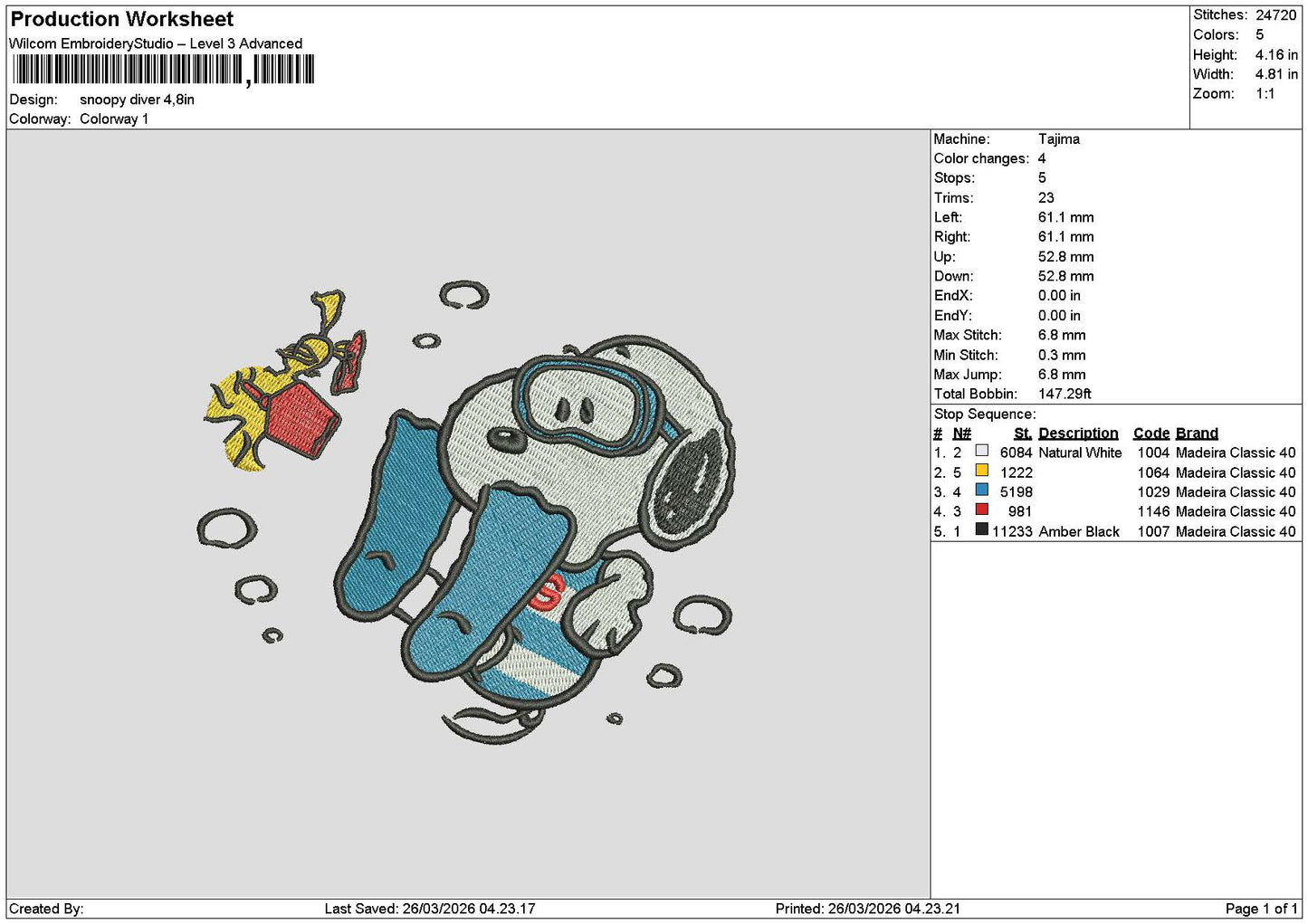This screenshot has width=1308, height=924.
Task: Click the Max Stitch value 6.8 mm
Action: pyautogui.click(x=1062, y=335)
